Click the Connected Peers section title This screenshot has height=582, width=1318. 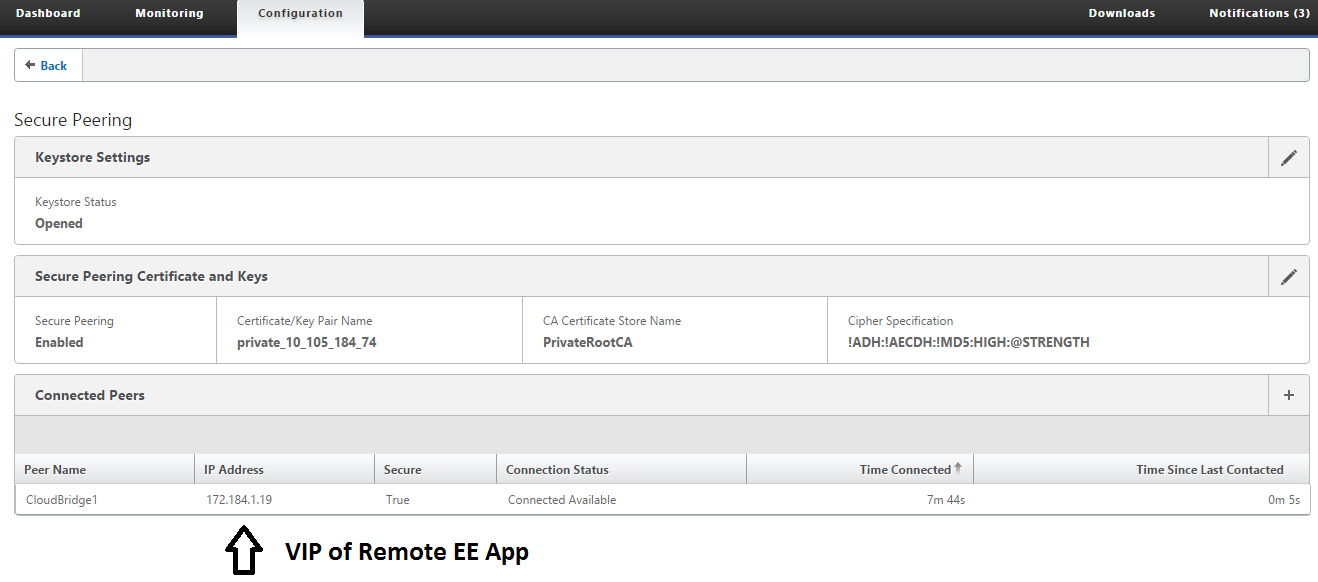point(90,395)
